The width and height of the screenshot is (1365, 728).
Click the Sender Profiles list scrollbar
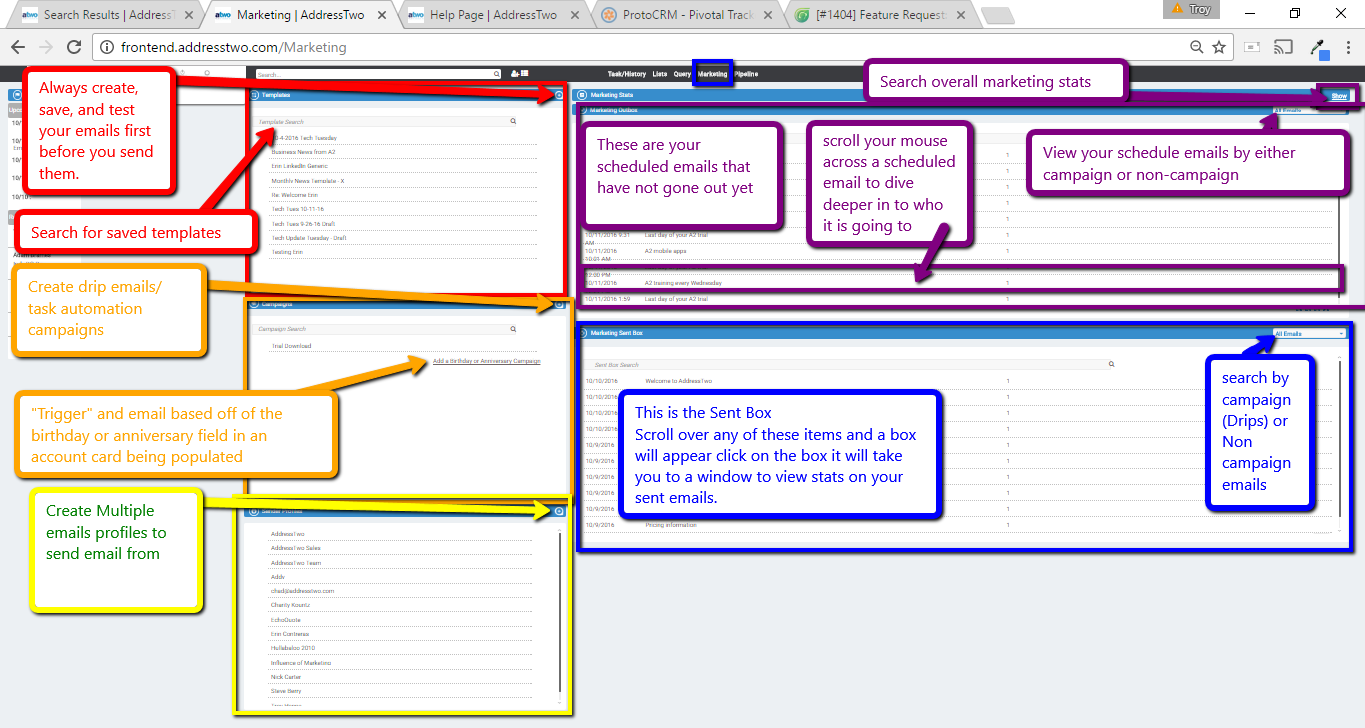coord(559,610)
